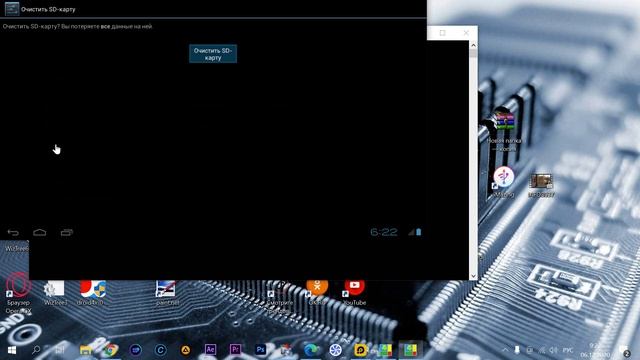The height and width of the screenshot is (360, 640).
Task: Open the network icon in system tray
Action: coord(542,350)
